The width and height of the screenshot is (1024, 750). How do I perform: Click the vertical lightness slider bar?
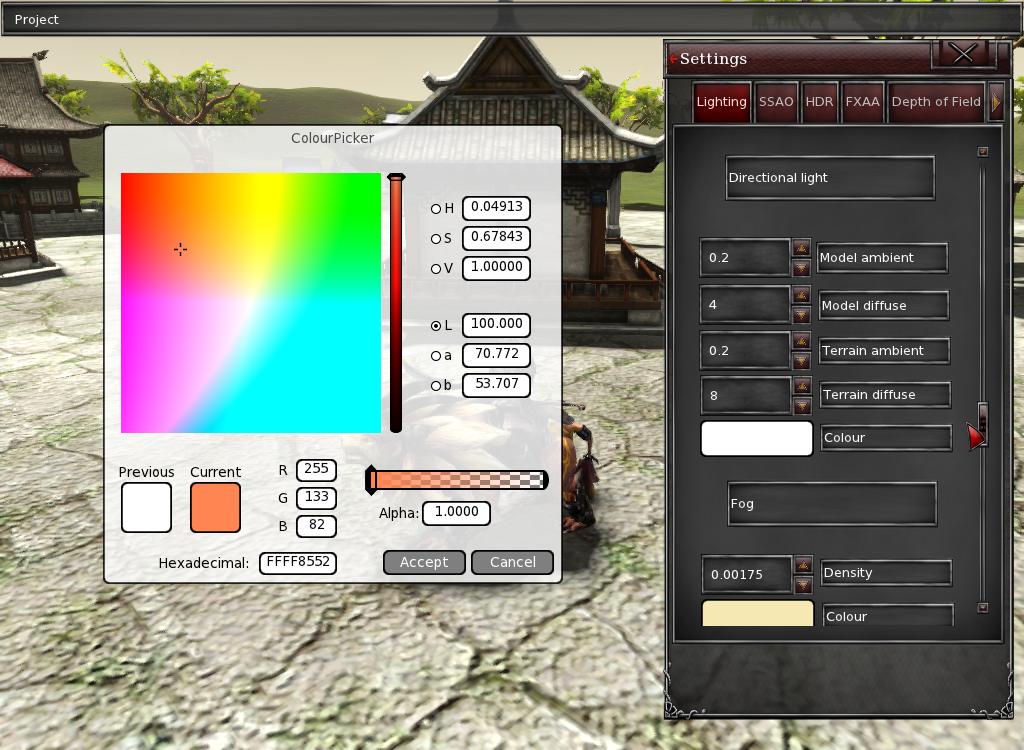tap(396, 303)
